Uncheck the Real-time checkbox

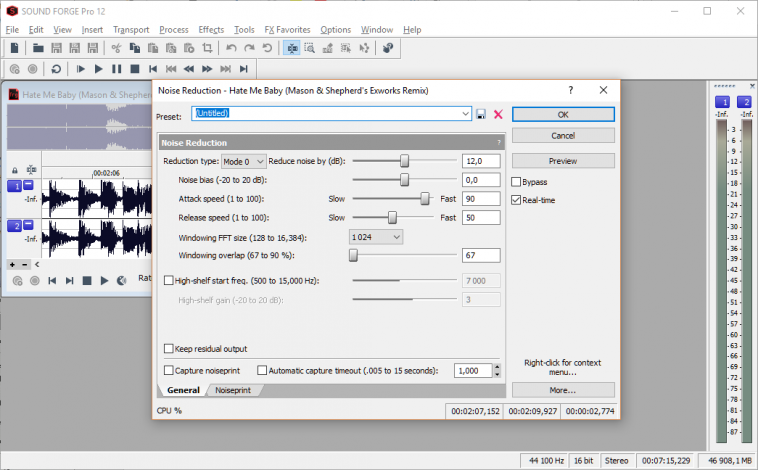pos(516,200)
